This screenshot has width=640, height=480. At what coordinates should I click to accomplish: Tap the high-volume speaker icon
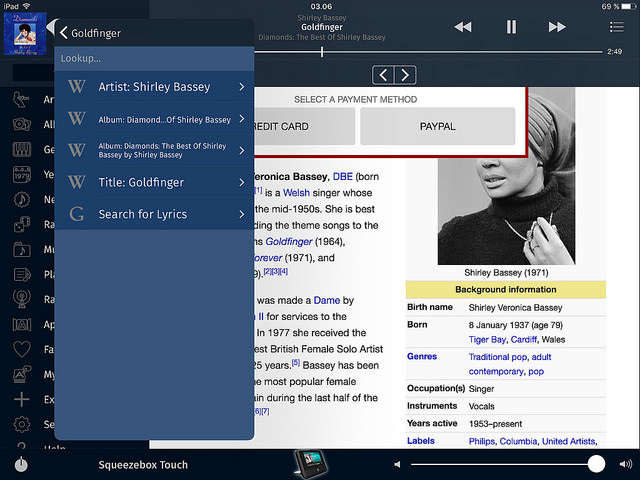(625, 464)
